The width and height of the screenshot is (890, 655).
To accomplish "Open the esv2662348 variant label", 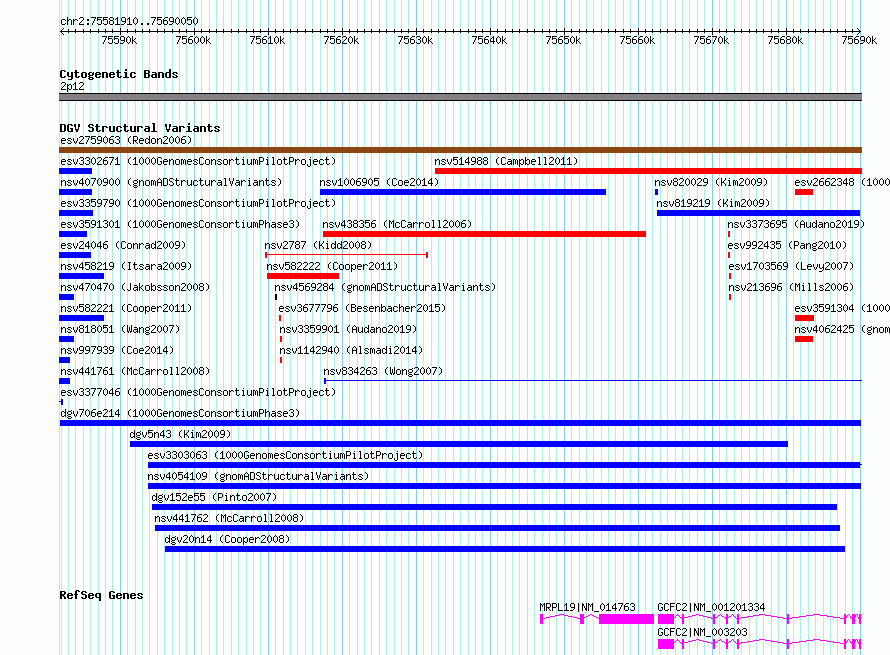I will pyautogui.click(x=842, y=182).
